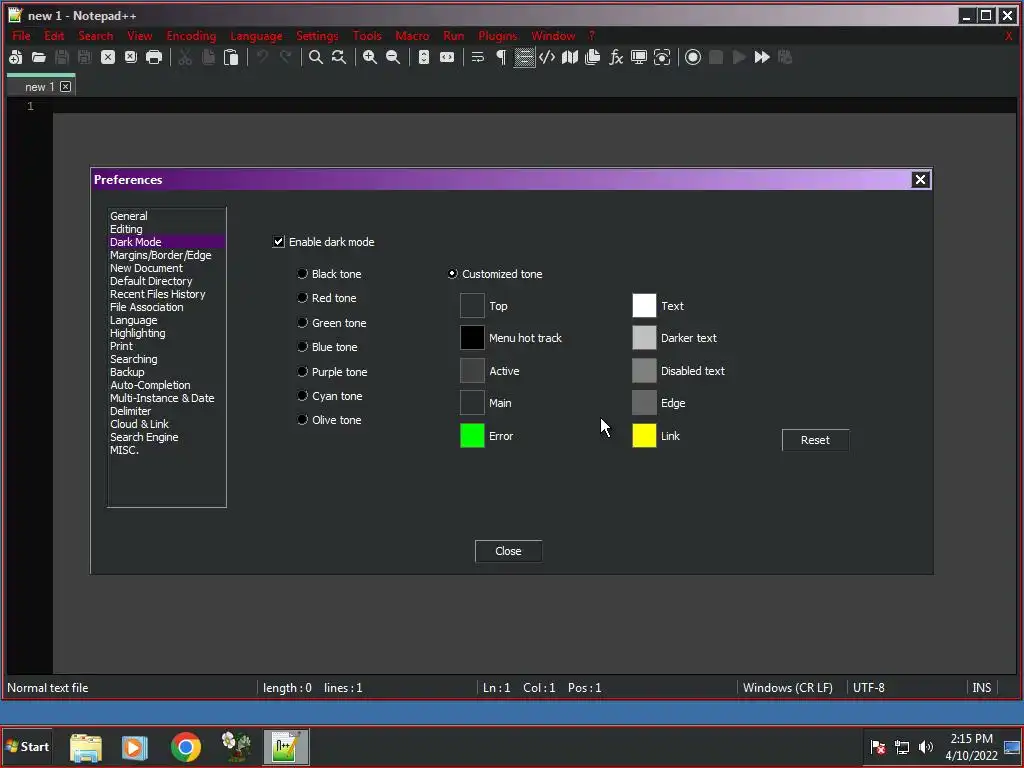The image size is (1024, 768).
Task: Click the Reset button
Action: click(x=815, y=440)
